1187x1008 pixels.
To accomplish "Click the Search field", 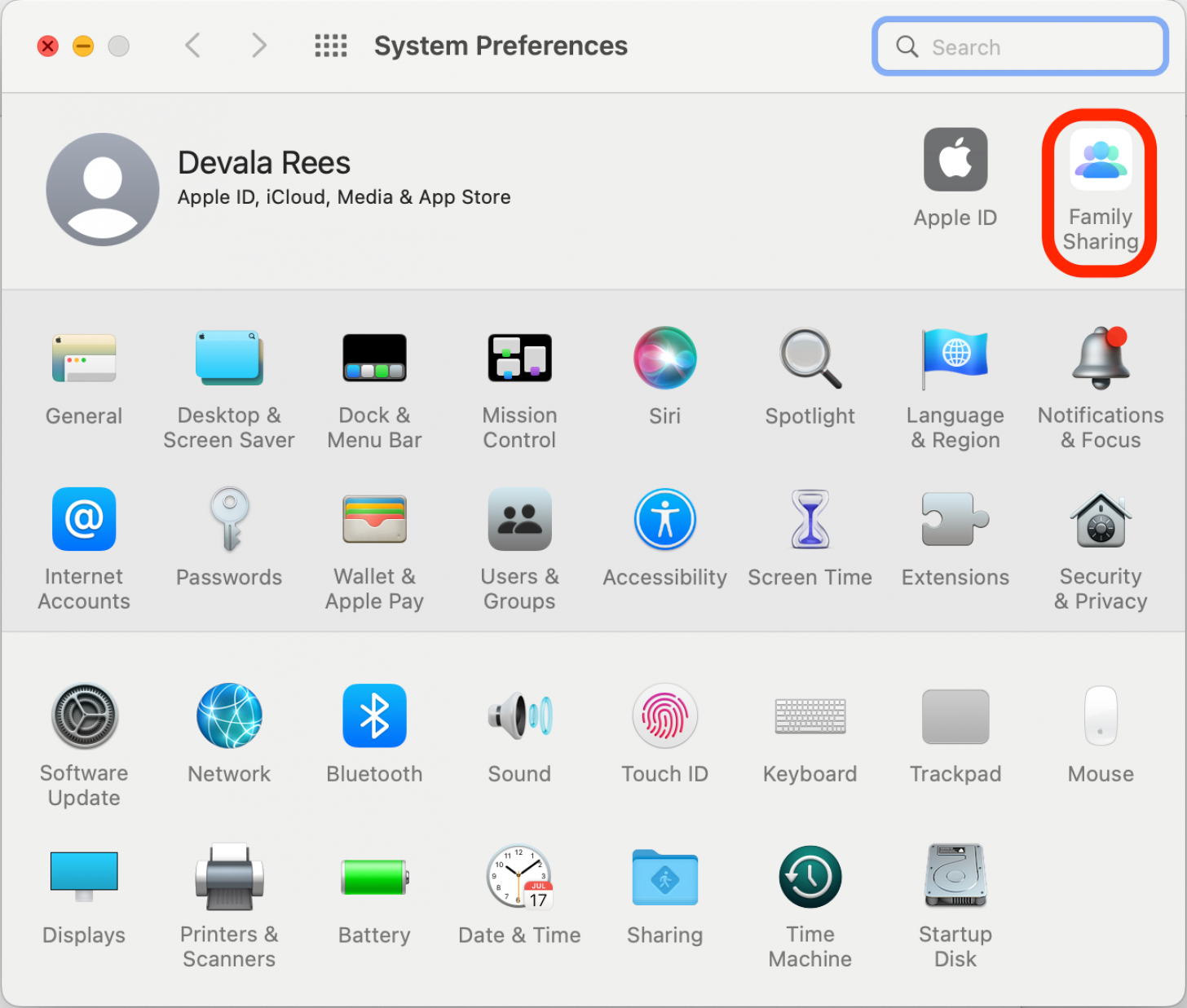I will pos(1020,46).
